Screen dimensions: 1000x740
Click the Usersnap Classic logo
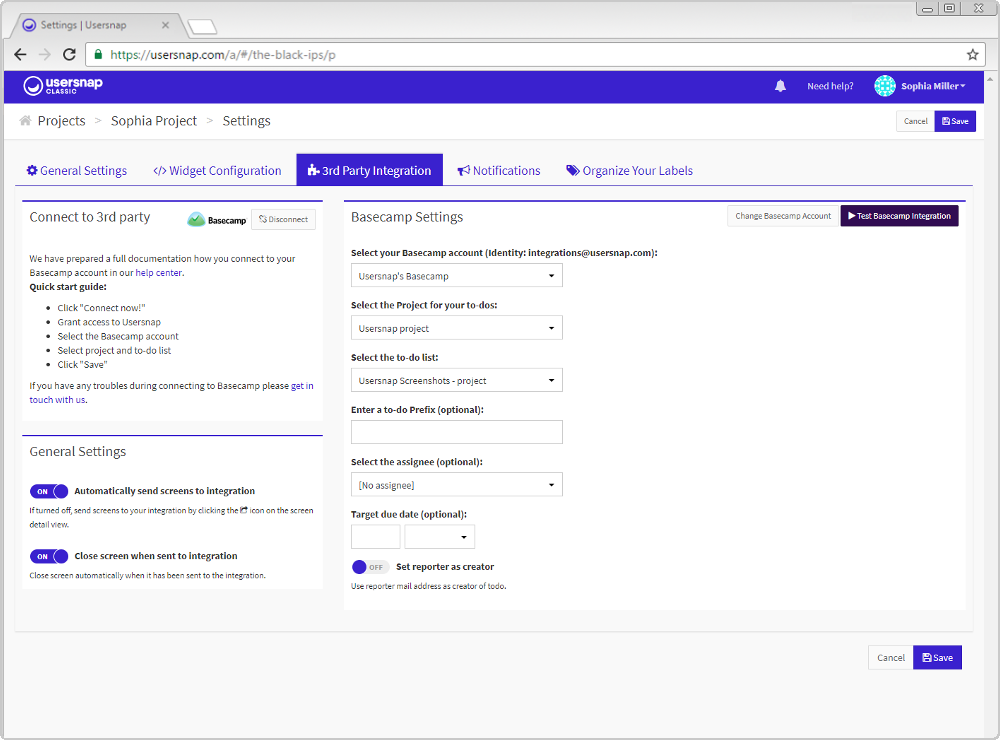coord(62,85)
